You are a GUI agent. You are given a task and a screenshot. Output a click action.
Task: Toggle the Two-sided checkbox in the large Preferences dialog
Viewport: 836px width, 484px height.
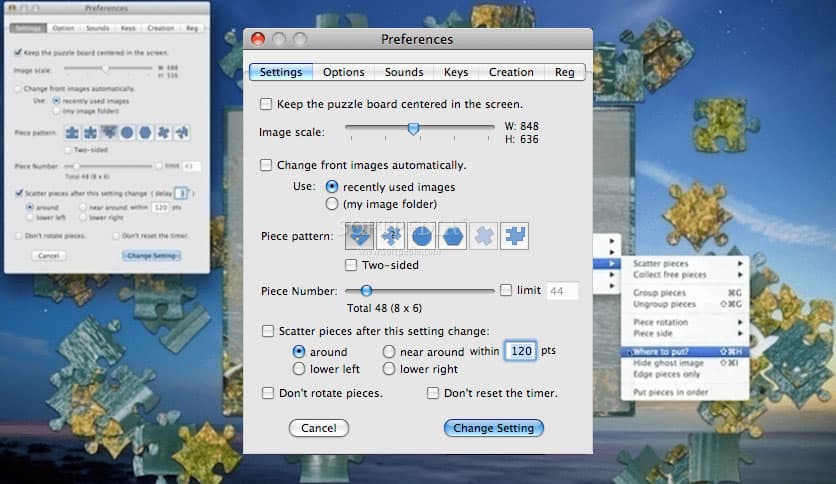click(351, 266)
